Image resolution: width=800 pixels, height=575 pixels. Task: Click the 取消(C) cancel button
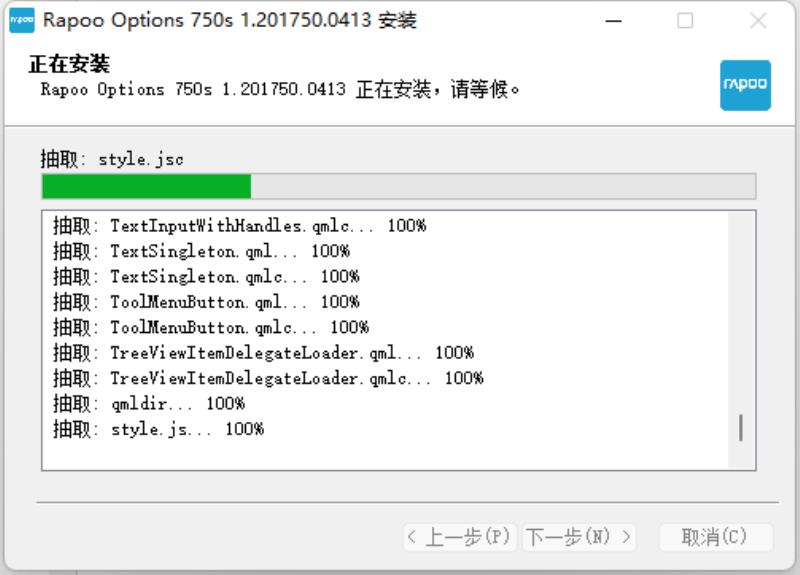715,537
